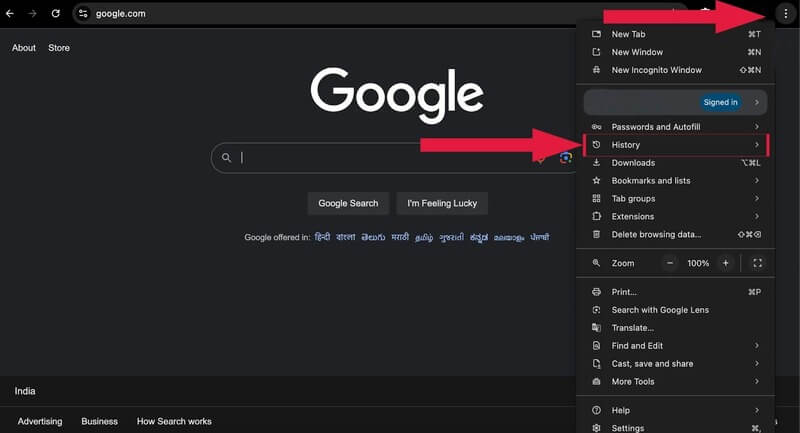800x433 pixels.
Task: Choose New Window from the menu
Action: (x=676, y=52)
